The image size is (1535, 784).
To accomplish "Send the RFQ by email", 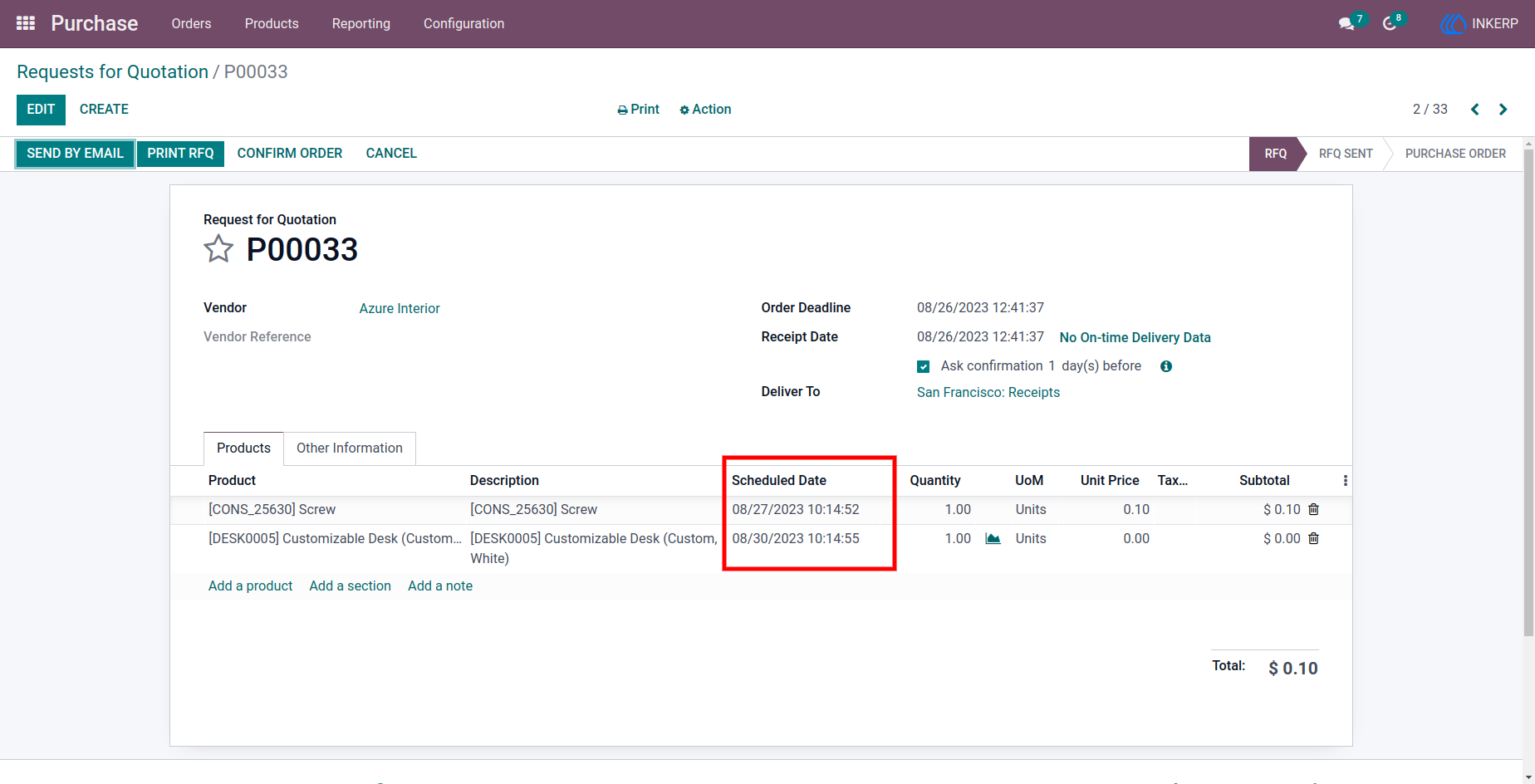I will point(75,154).
